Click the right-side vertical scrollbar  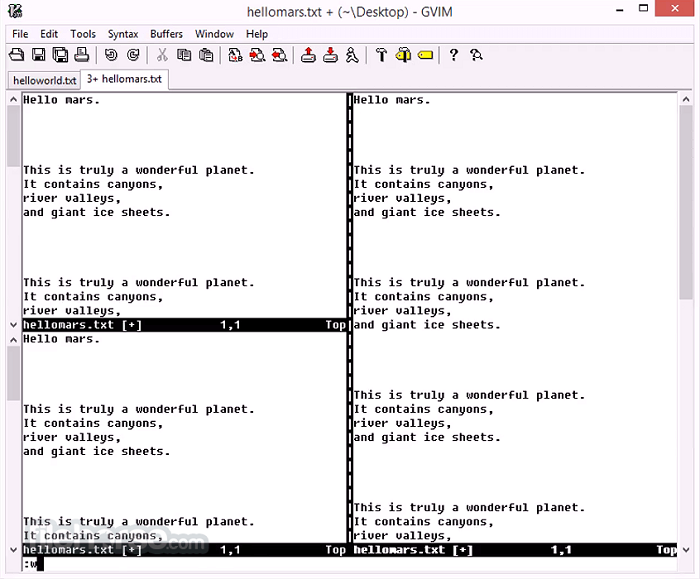tap(686, 300)
